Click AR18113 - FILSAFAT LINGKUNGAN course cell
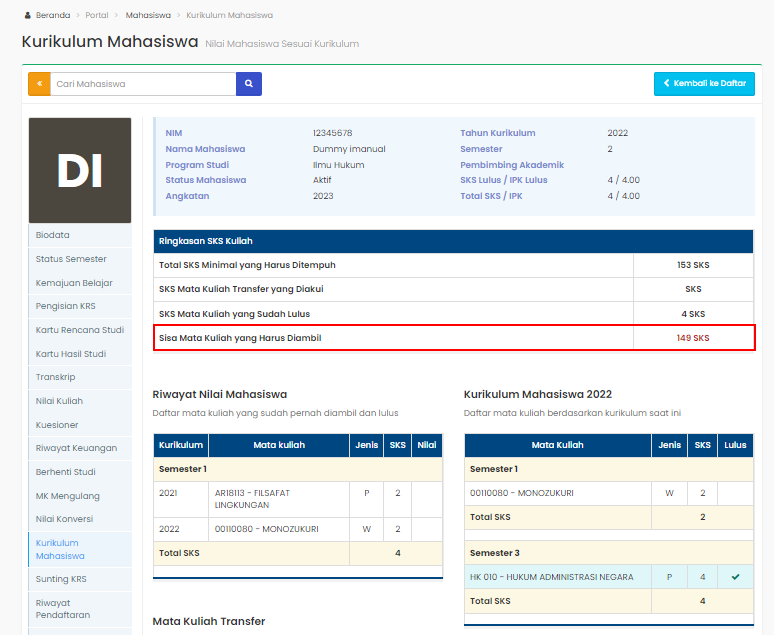774x635 pixels. tap(279, 499)
